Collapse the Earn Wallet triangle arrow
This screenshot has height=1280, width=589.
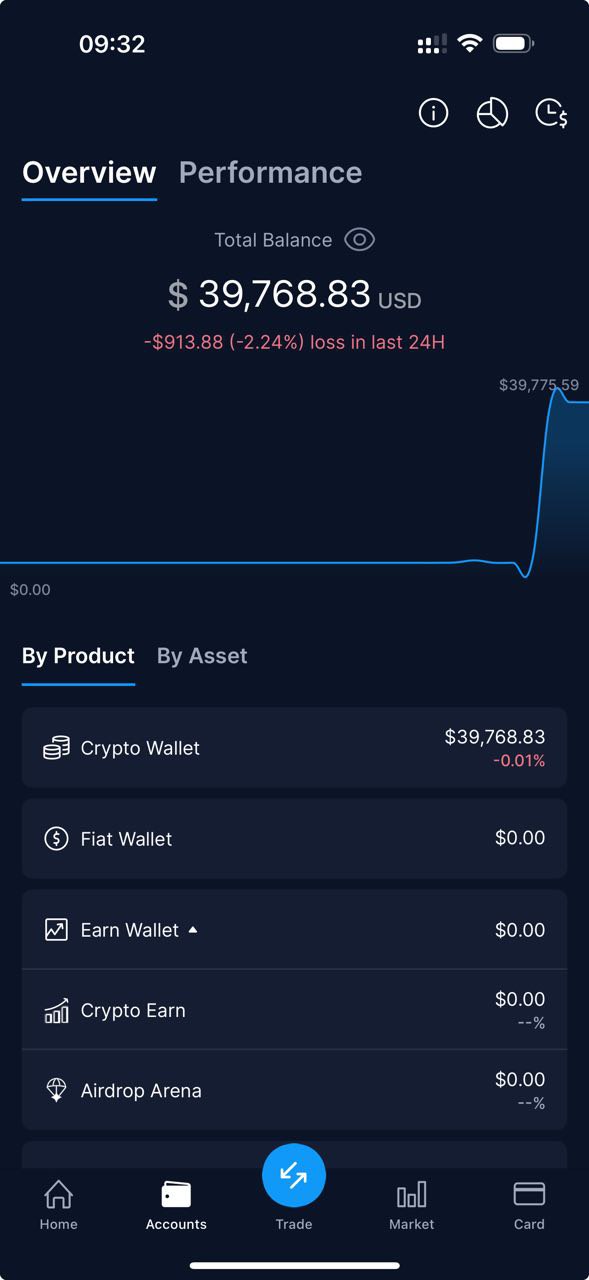pyautogui.click(x=193, y=930)
